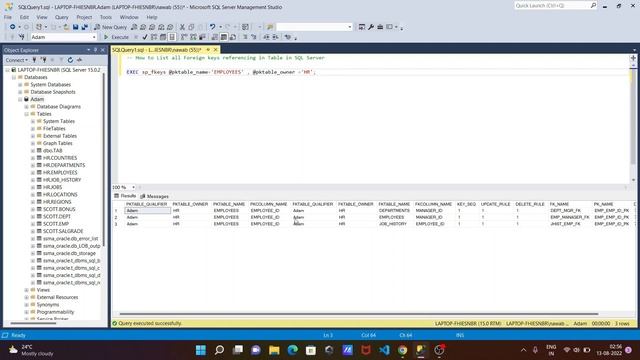Switch to the Results tab

coord(125,196)
